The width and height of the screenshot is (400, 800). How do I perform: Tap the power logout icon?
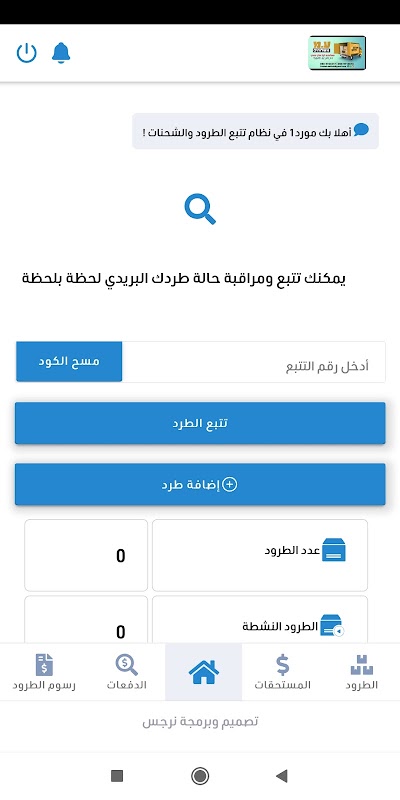pos(27,53)
